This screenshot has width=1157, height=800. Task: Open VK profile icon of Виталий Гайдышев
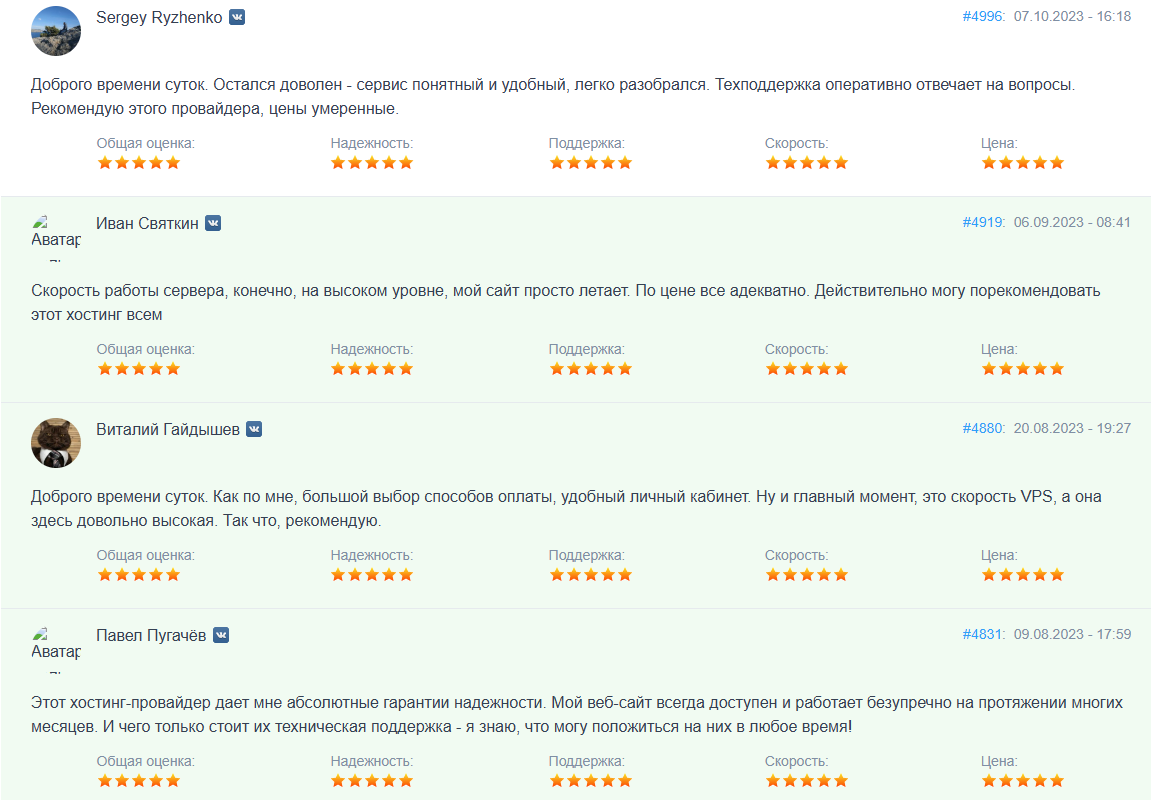coord(254,429)
